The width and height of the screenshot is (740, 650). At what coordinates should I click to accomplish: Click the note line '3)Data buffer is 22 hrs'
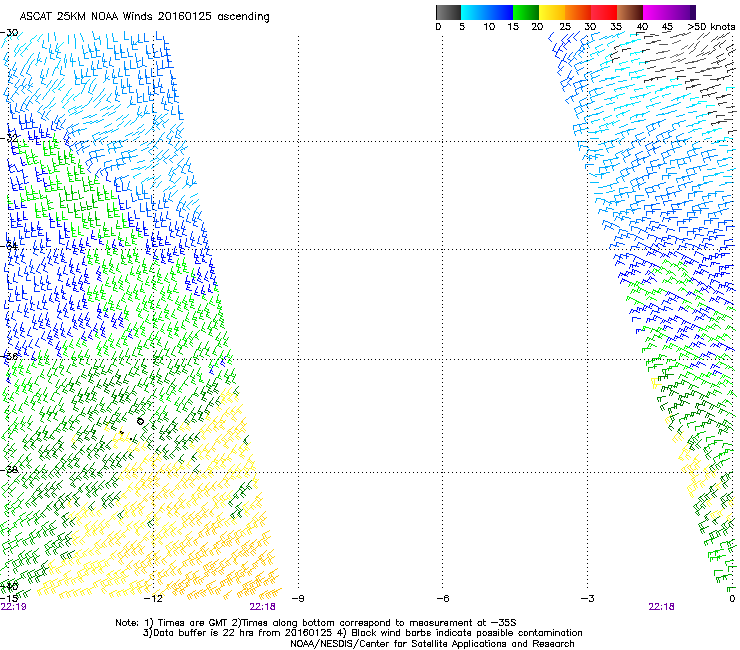(362, 633)
